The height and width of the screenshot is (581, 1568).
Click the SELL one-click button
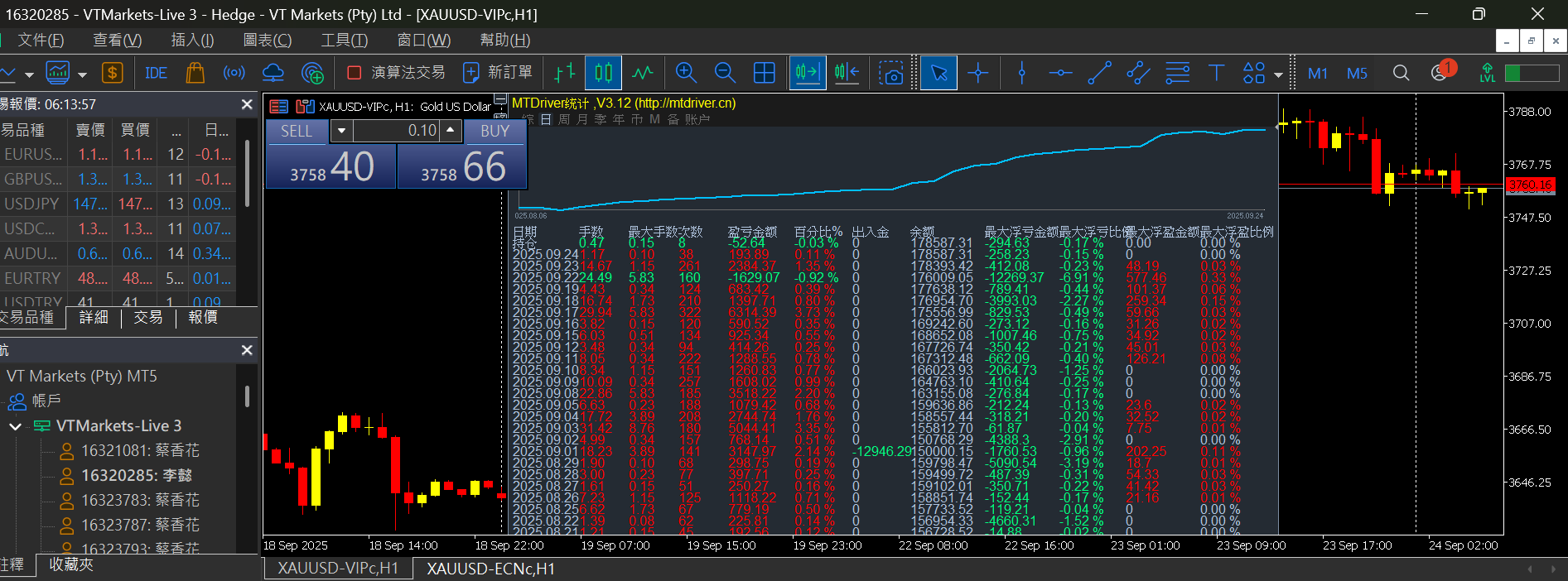coord(297,131)
